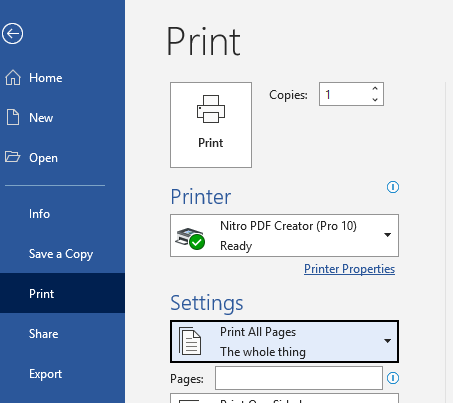Click the info icon beside Printer heading
This screenshot has width=453, height=403.
(393, 187)
